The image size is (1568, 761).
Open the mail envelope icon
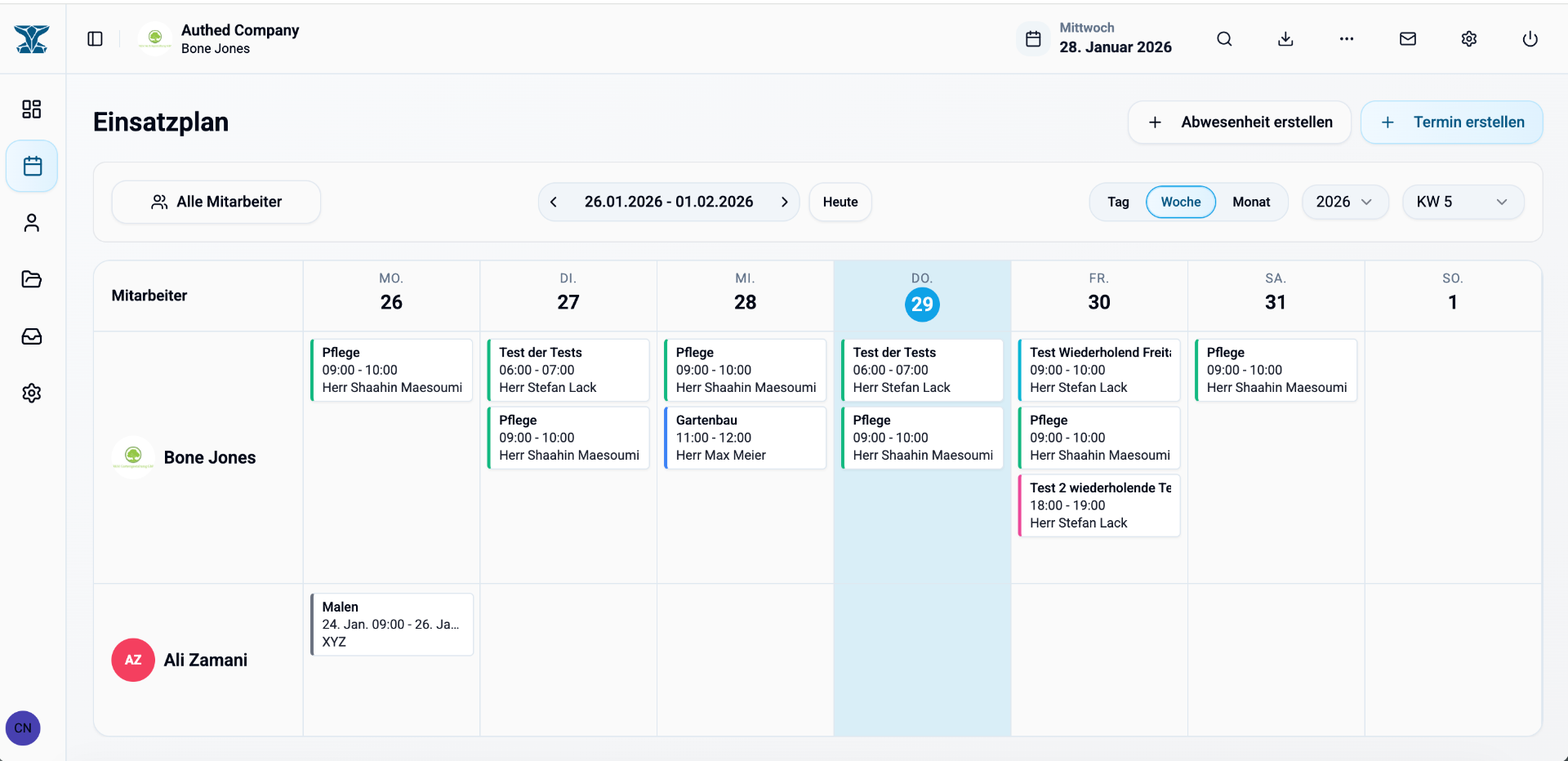(x=1408, y=39)
